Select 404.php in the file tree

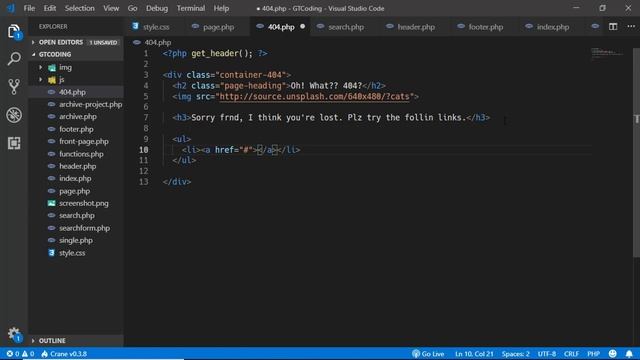pos(72,92)
